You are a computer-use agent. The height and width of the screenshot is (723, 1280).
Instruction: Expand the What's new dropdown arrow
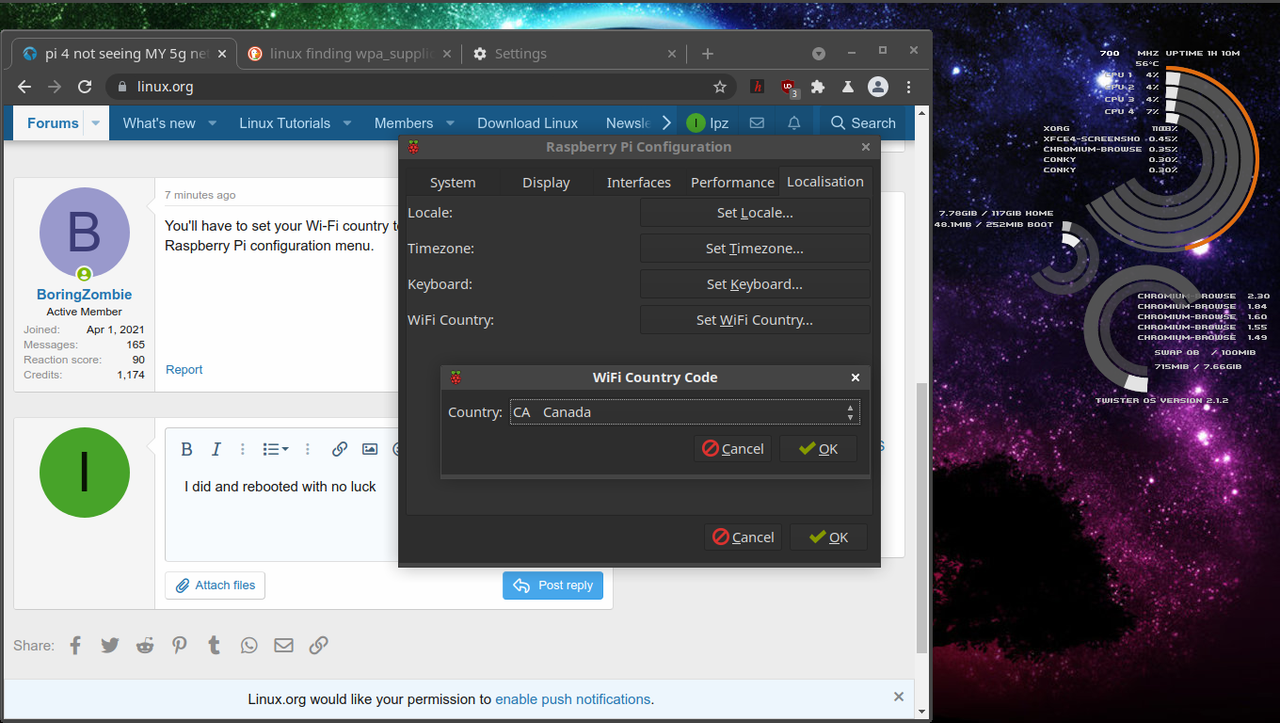[212, 123]
